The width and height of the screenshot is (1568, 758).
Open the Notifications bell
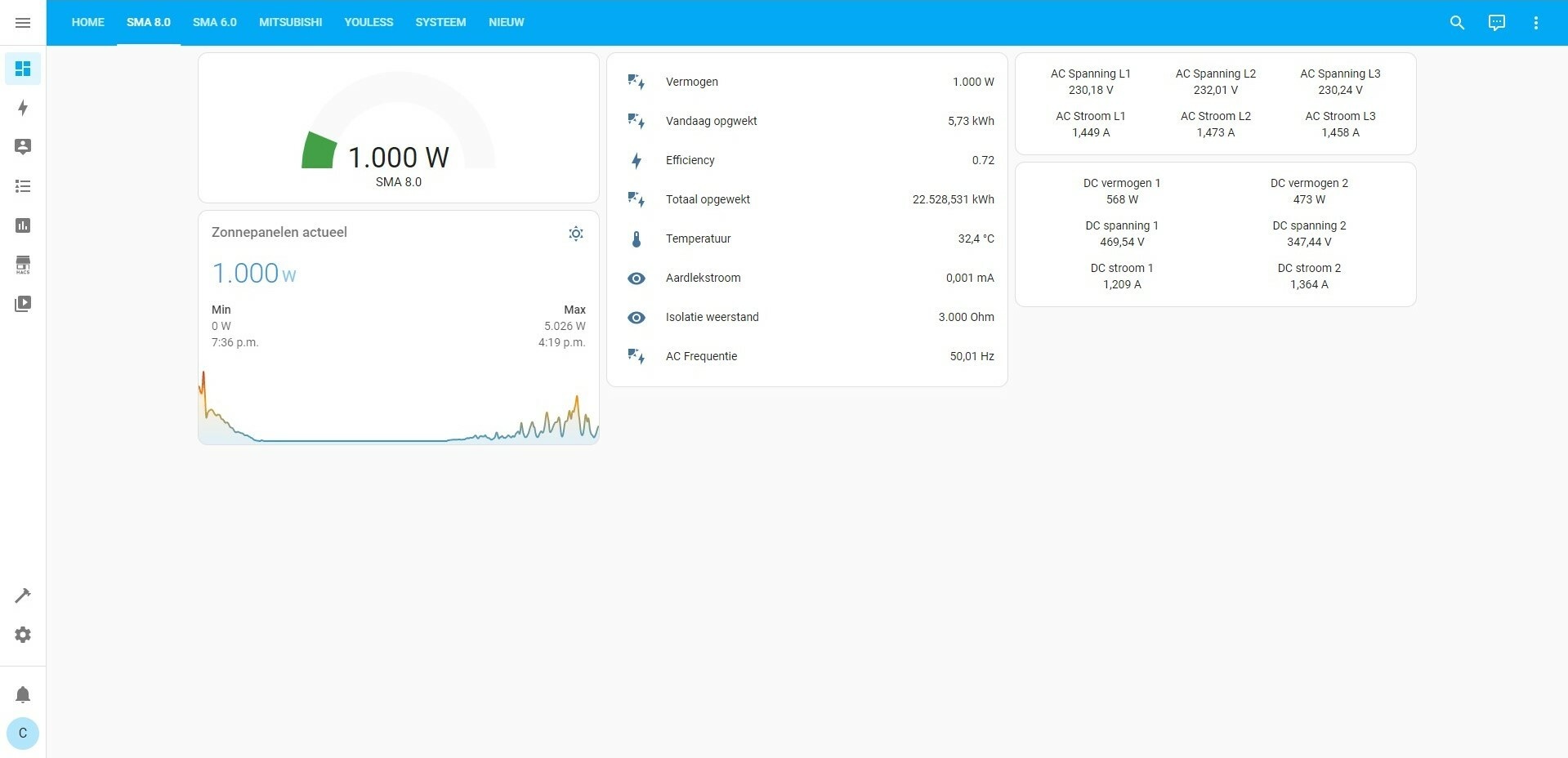(23, 694)
